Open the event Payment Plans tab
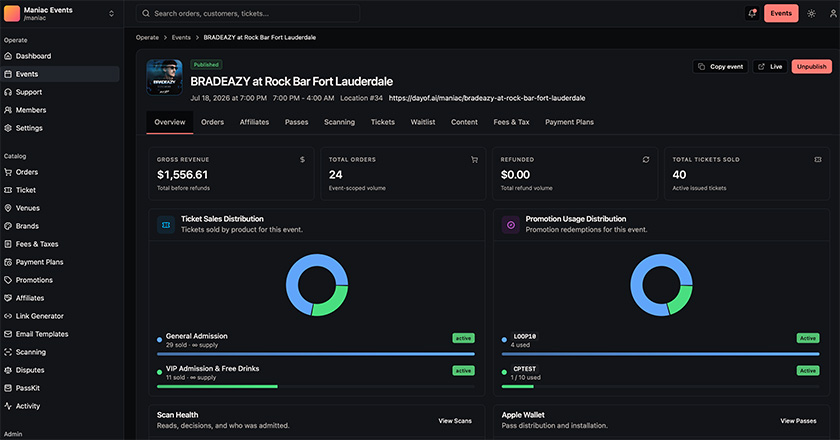This screenshot has width=840, height=440. (x=569, y=122)
